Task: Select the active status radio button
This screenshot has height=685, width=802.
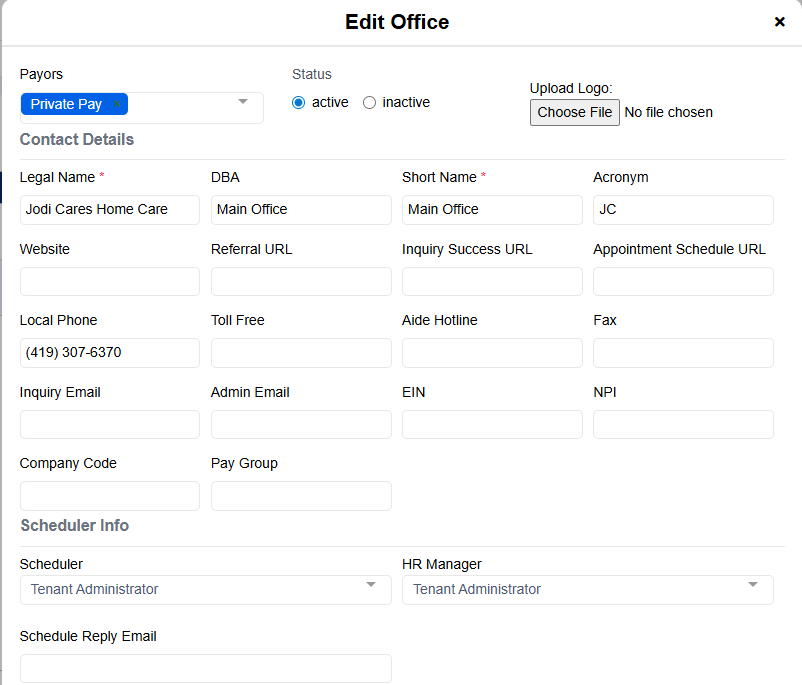Action: pyautogui.click(x=298, y=103)
